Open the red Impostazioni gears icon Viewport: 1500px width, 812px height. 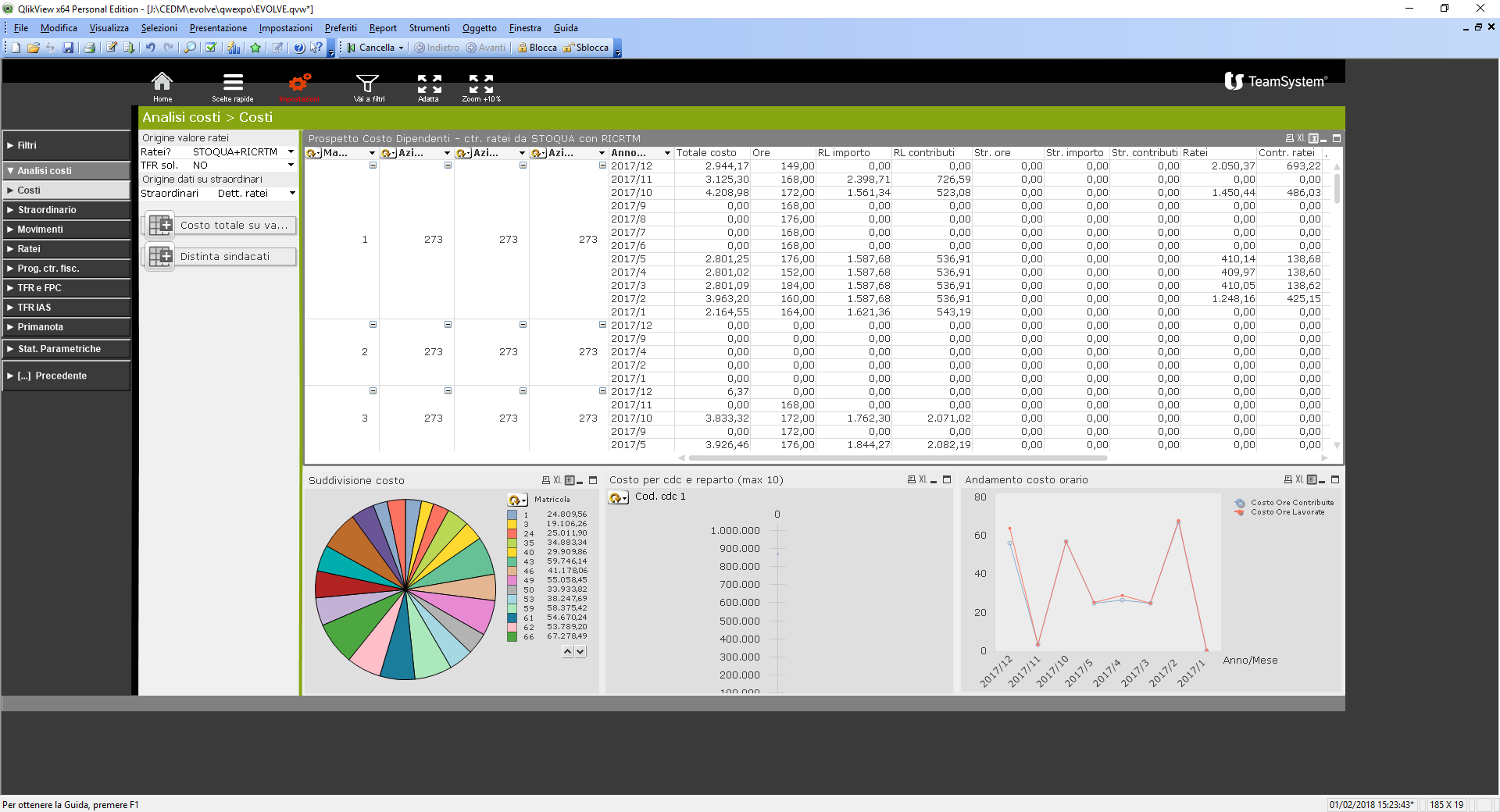coord(299,83)
